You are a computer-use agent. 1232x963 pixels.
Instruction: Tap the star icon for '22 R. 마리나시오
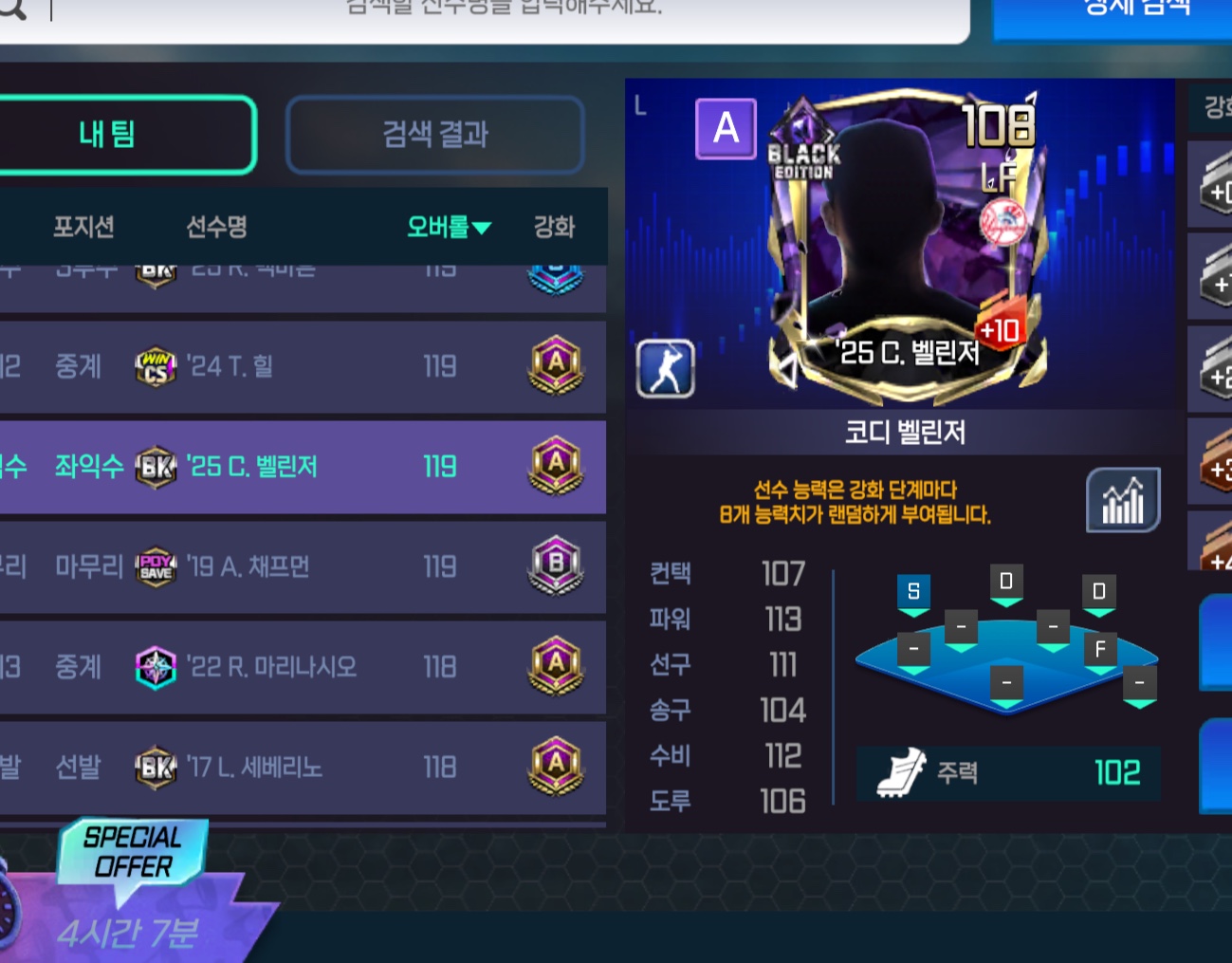click(156, 667)
